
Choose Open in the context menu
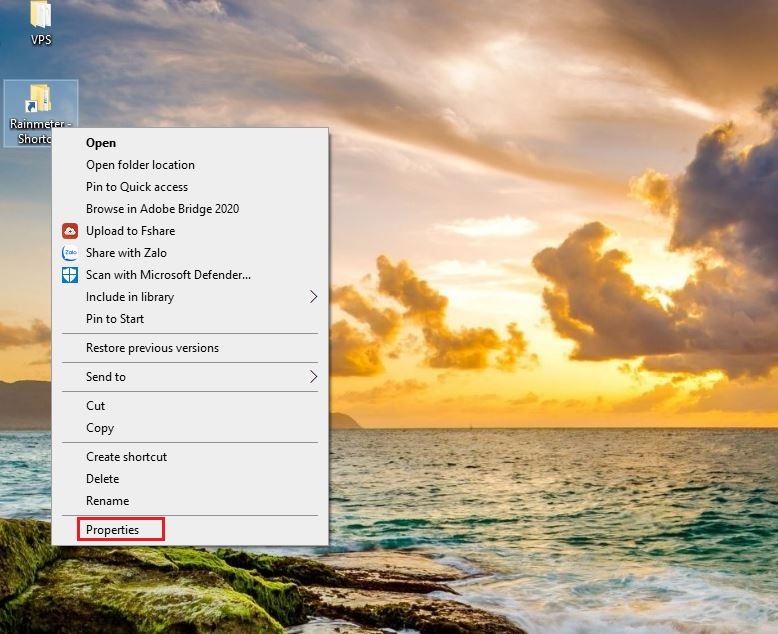click(x=190, y=143)
